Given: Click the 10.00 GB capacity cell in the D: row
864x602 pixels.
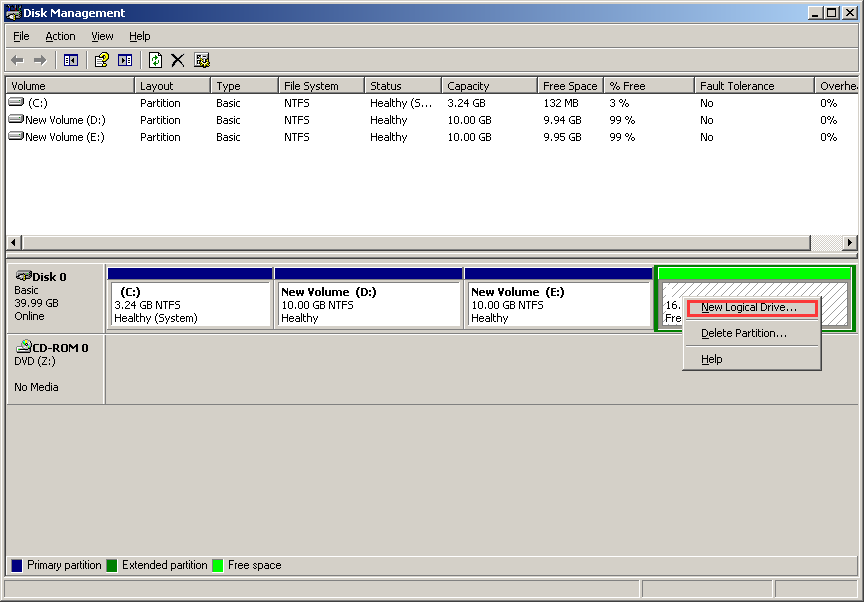Looking at the screenshot, I should coord(469,120).
